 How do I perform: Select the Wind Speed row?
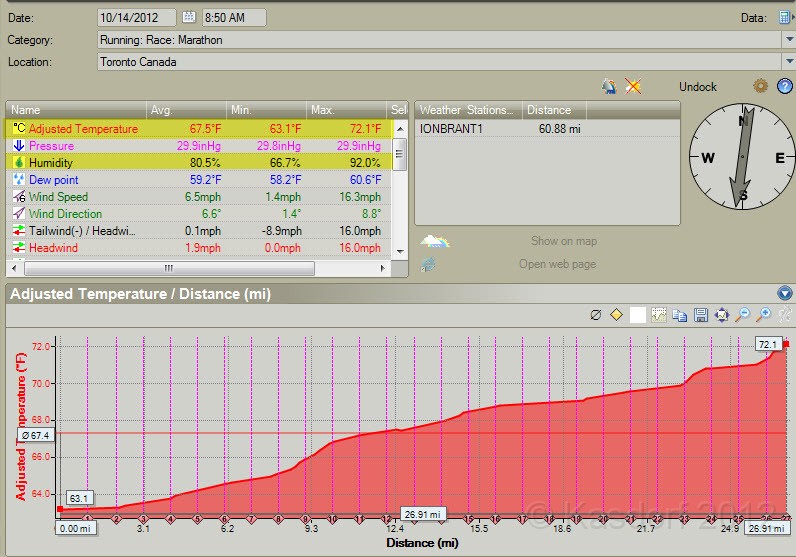tap(58, 197)
